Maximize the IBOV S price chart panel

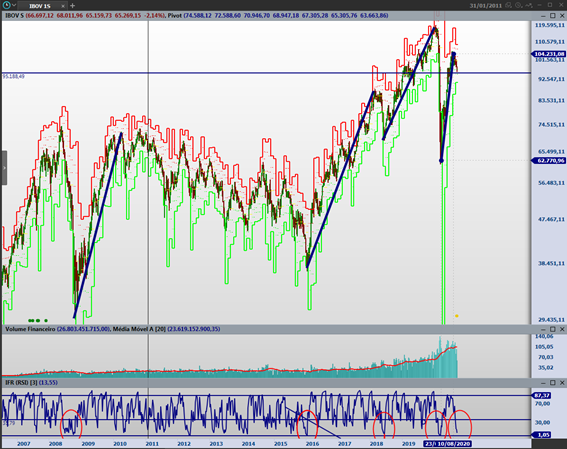(553, 16)
